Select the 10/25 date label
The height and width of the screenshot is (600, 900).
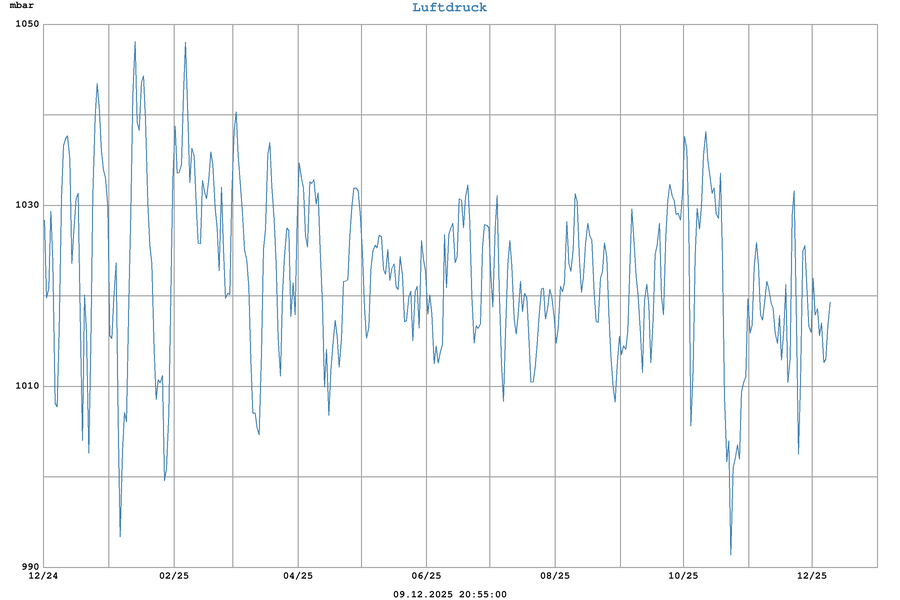[683, 576]
